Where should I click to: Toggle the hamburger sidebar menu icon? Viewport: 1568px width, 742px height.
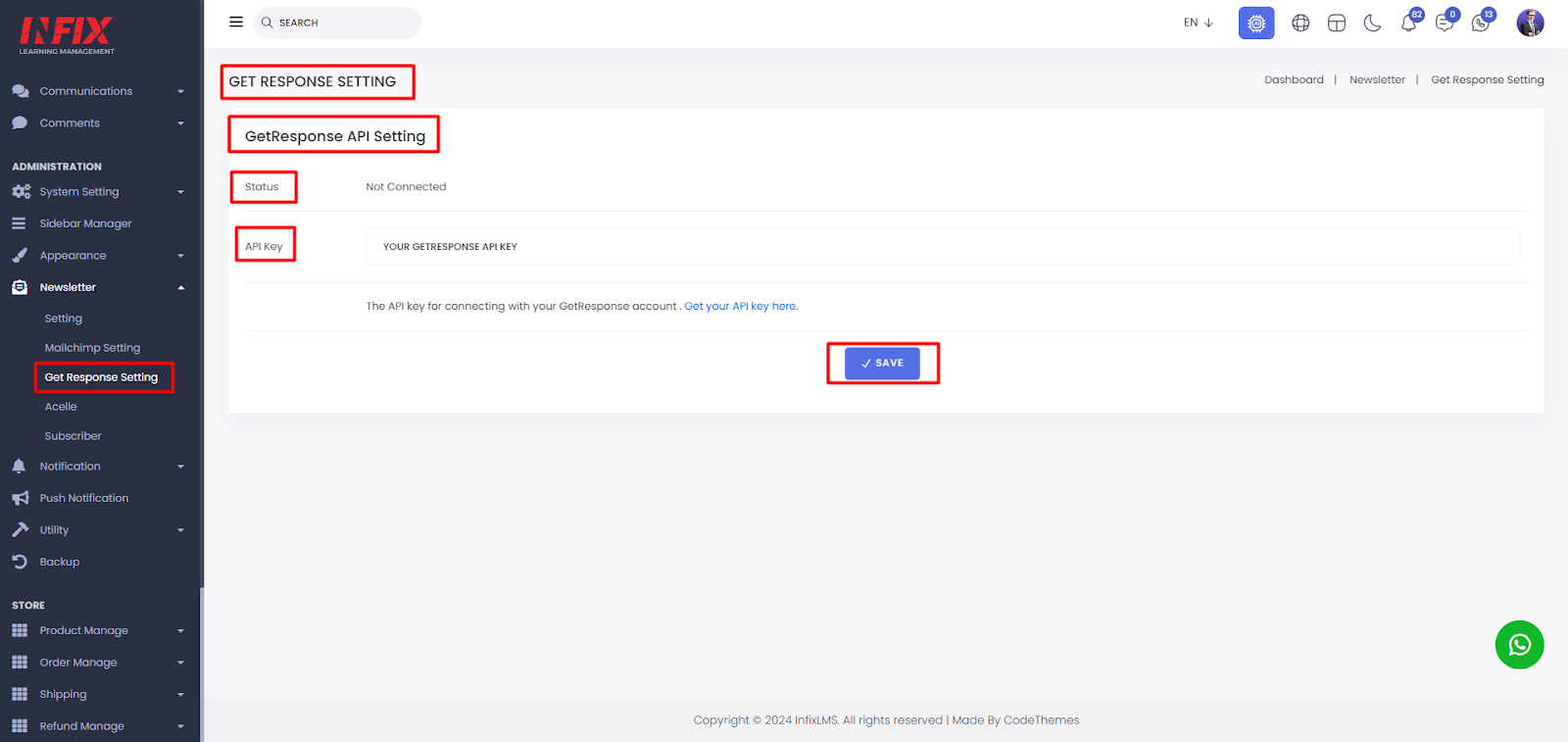(236, 22)
